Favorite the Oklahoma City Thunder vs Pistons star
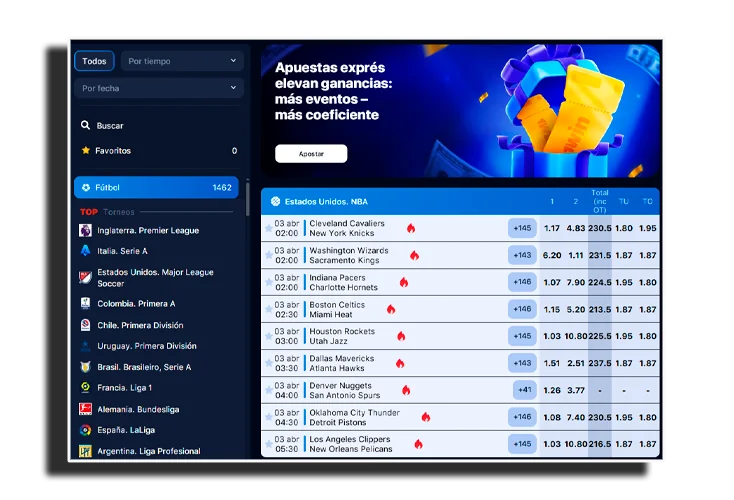 coord(269,417)
